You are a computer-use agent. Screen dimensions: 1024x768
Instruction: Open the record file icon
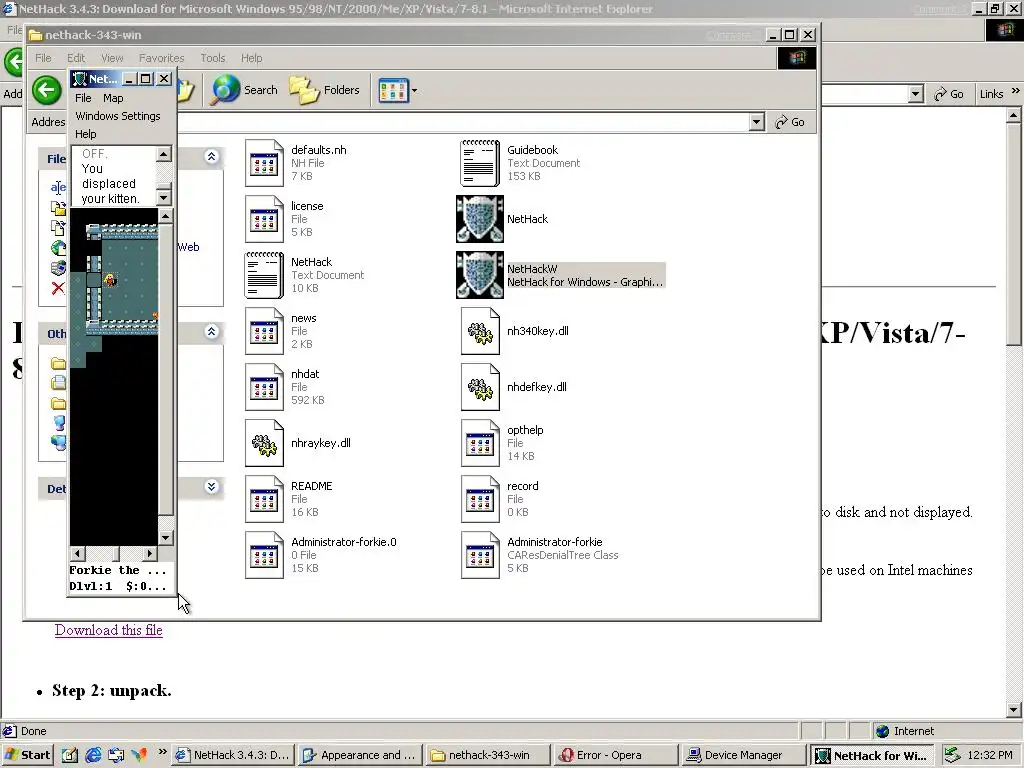point(480,500)
